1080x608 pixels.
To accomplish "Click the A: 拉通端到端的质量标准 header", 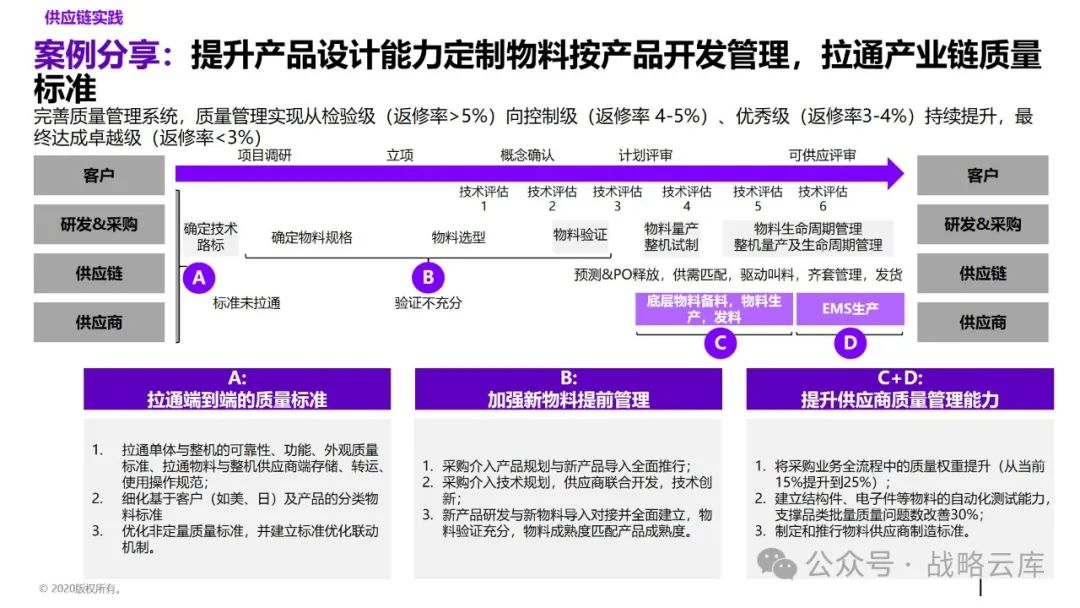I will tap(237, 389).
